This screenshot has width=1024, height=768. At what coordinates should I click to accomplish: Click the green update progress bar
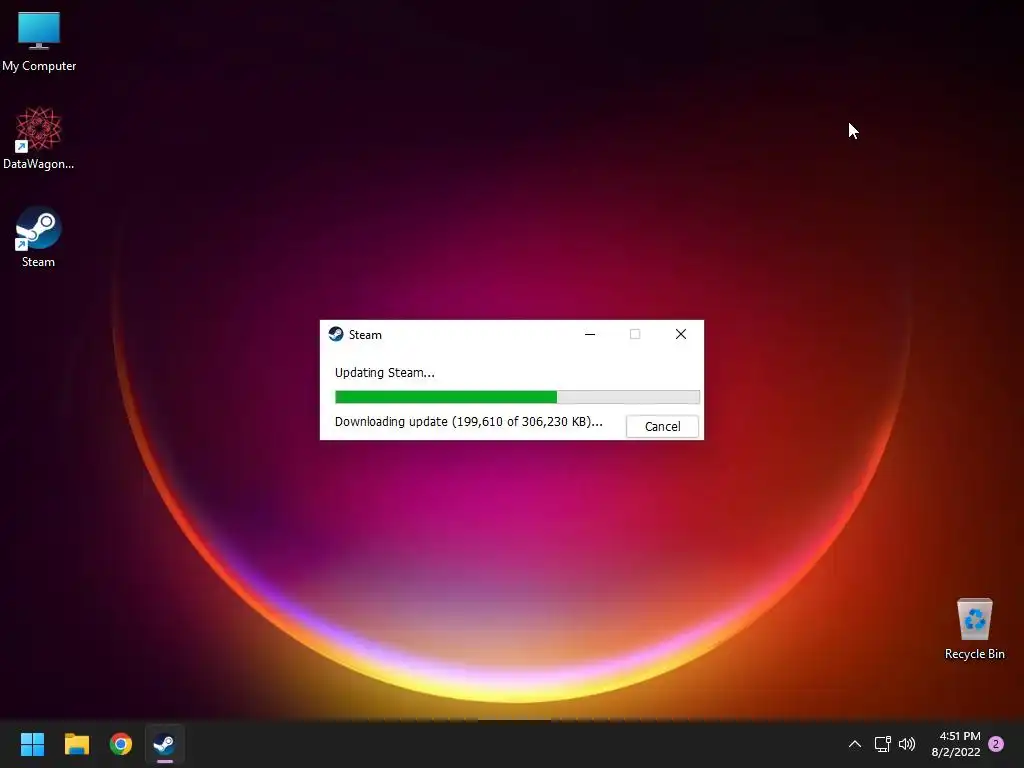(517, 397)
